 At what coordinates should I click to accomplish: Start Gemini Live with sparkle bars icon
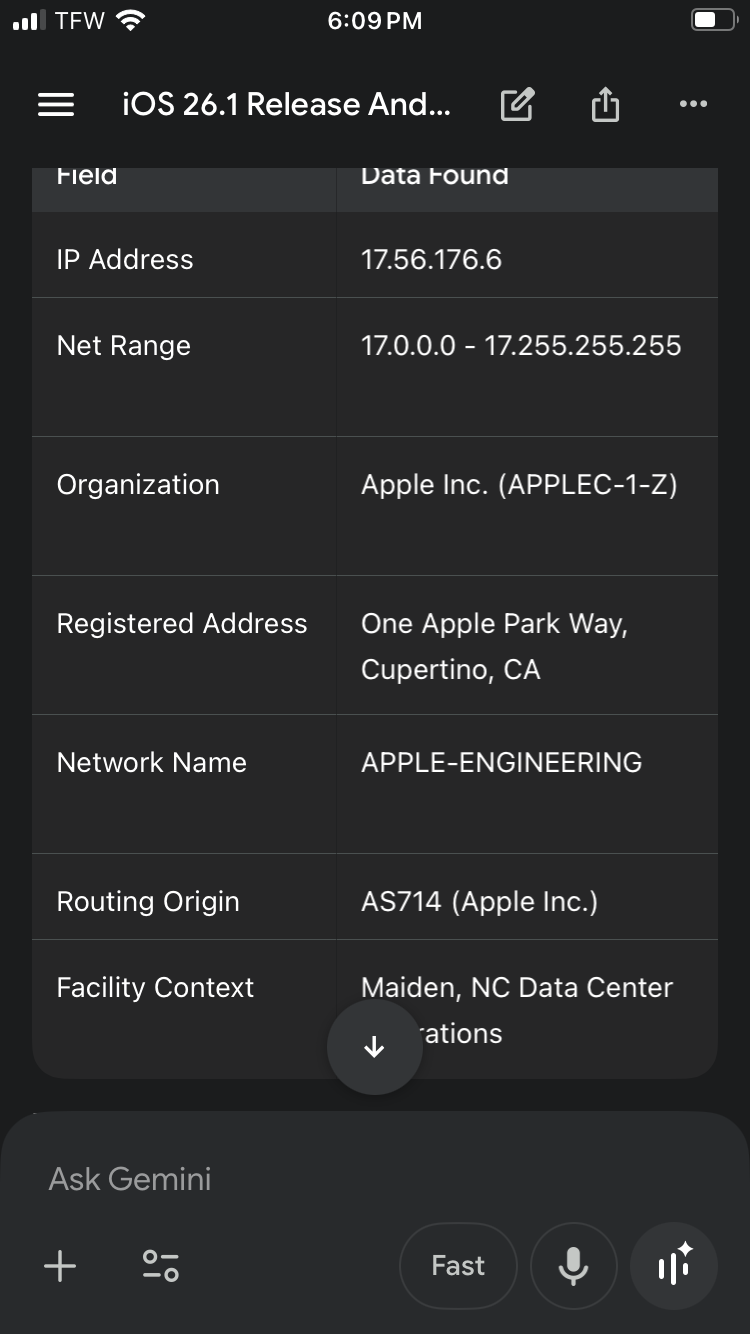[x=674, y=1266]
